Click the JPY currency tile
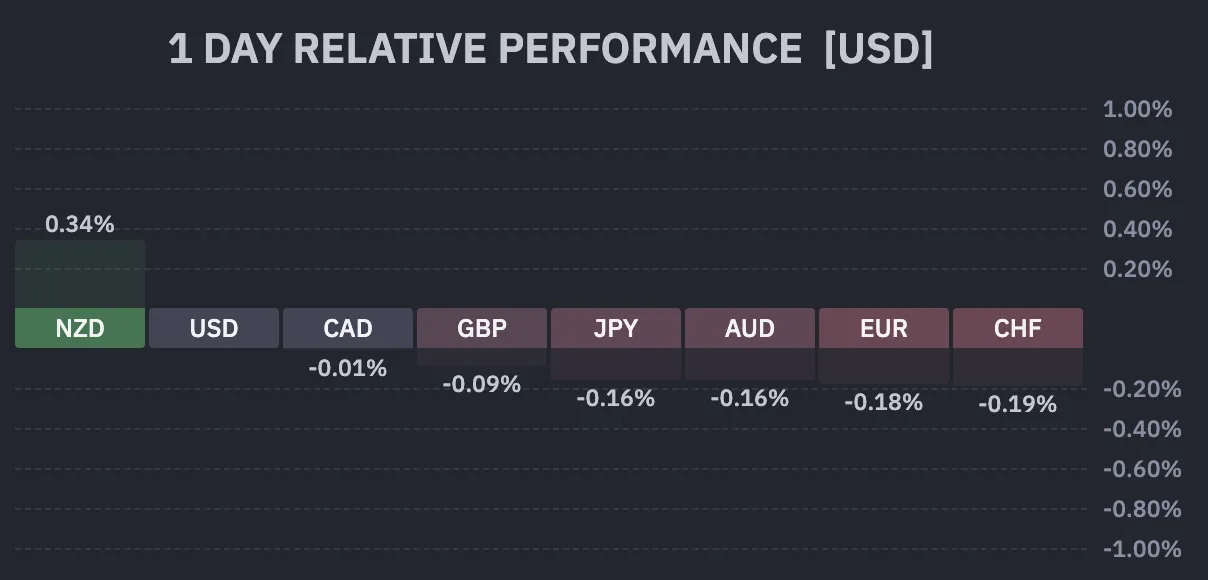Screen dimensions: 1208x580 coord(616,328)
